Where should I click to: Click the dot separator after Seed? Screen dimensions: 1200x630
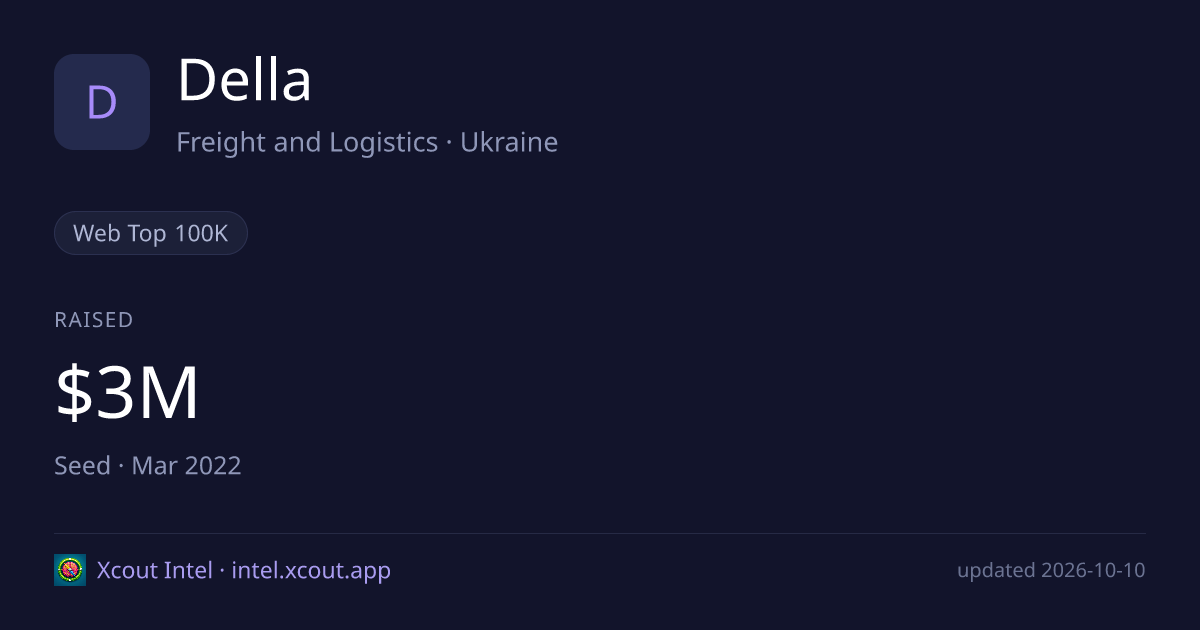[121, 466]
